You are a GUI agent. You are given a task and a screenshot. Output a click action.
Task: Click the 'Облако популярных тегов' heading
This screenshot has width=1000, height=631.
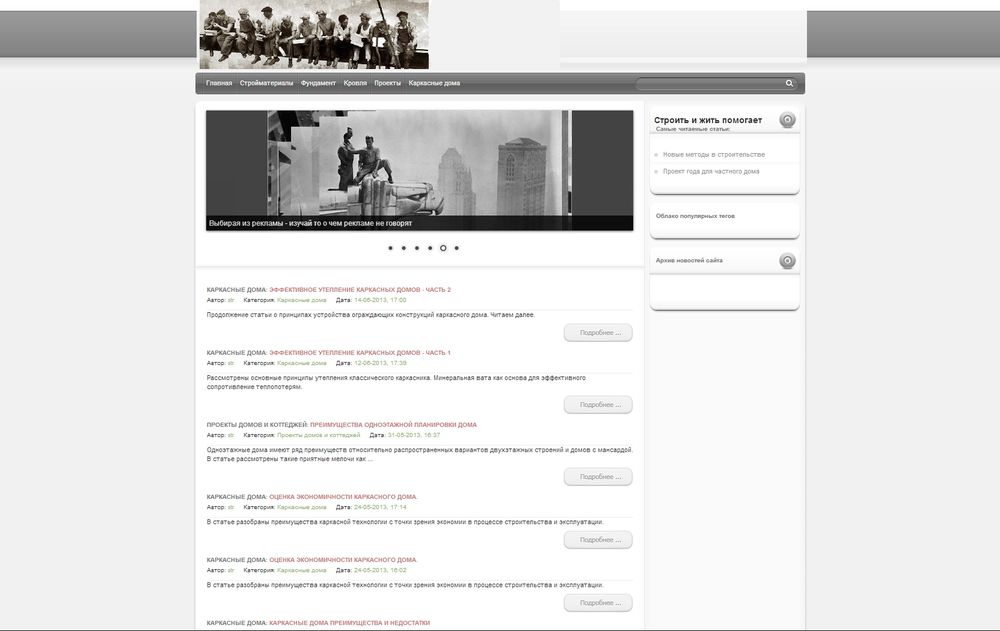click(x=695, y=216)
